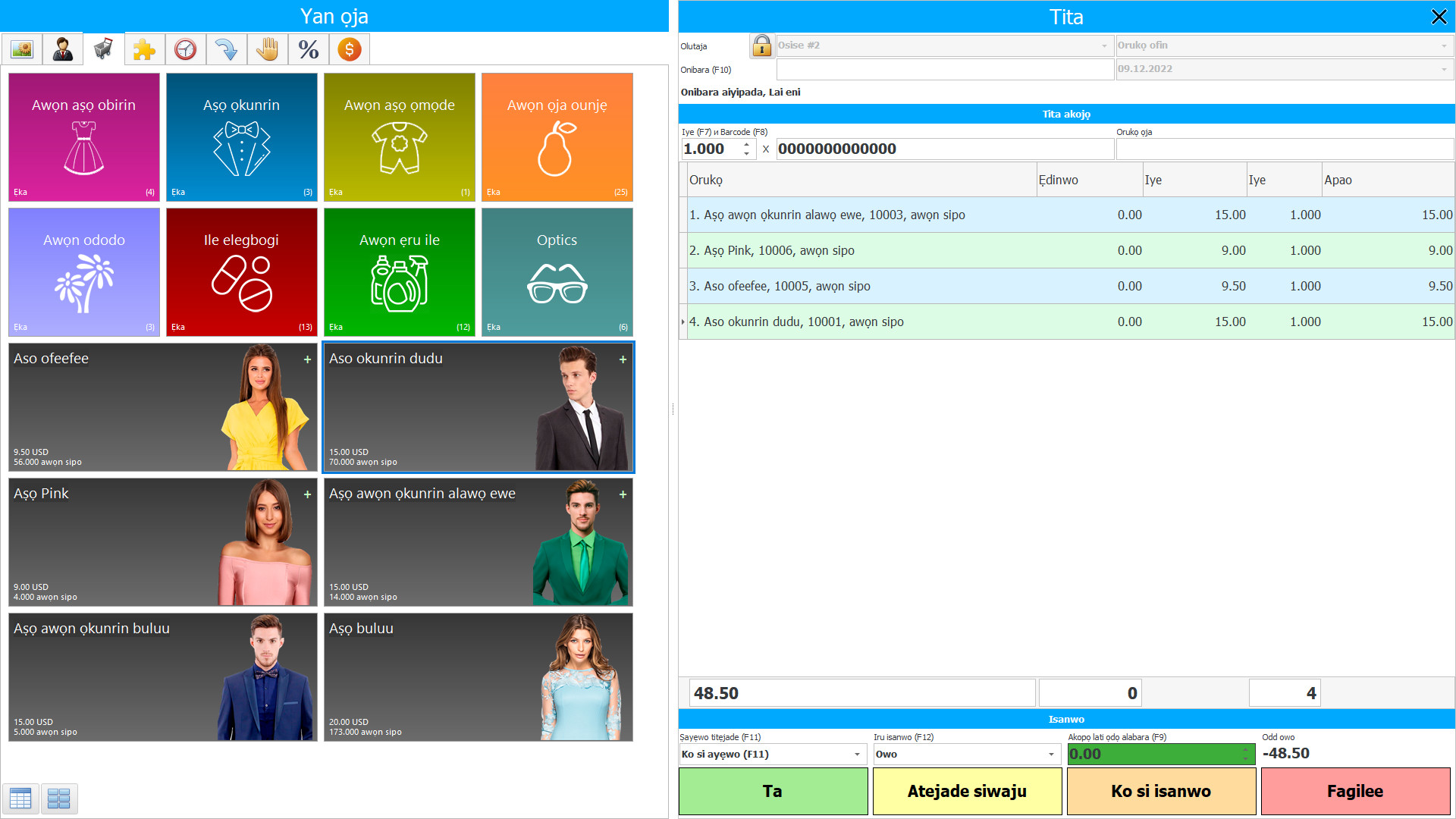Click the padlock icon next to Olutaja
1456x819 pixels.
(761, 45)
